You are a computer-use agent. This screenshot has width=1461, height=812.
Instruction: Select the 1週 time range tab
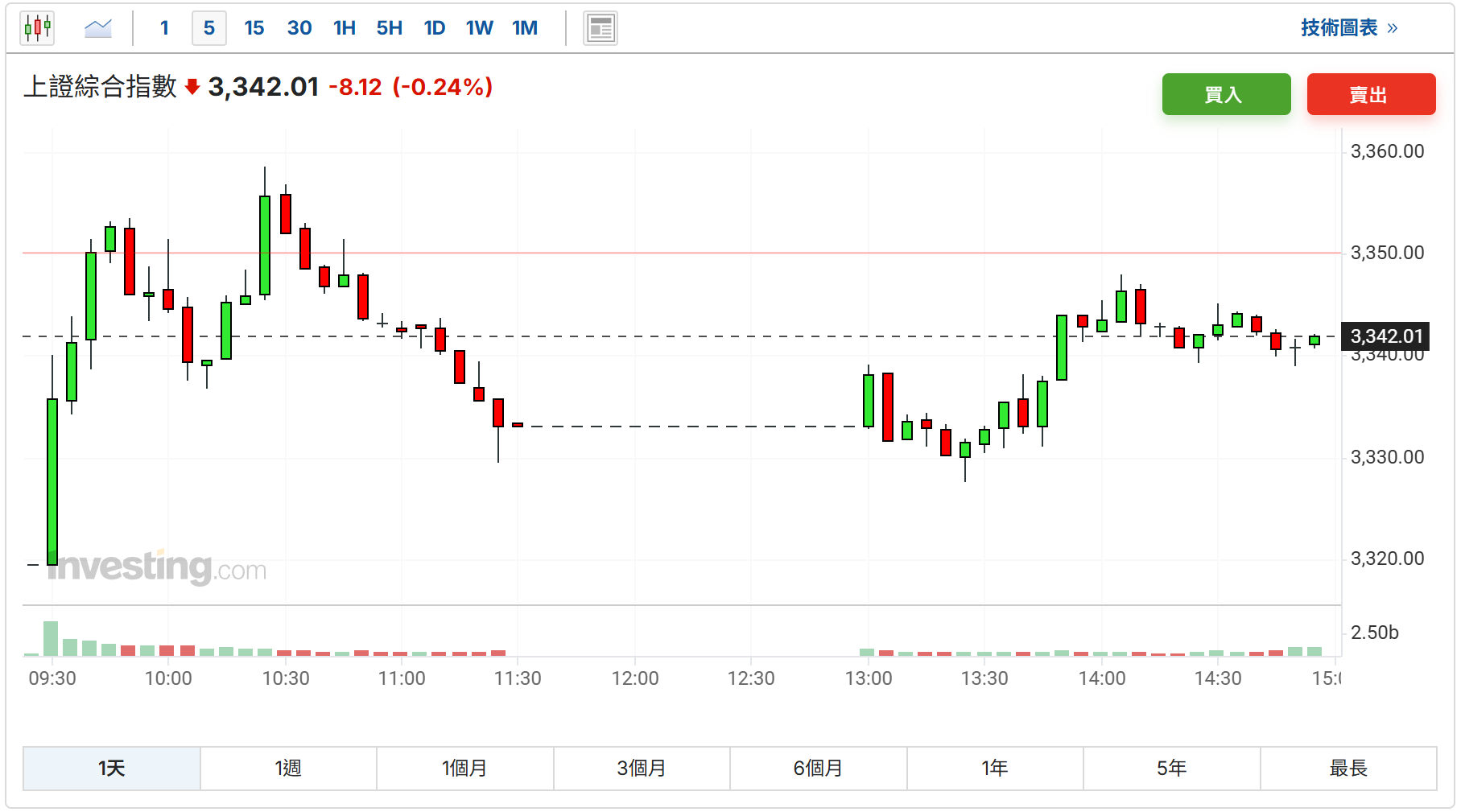point(288,769)
